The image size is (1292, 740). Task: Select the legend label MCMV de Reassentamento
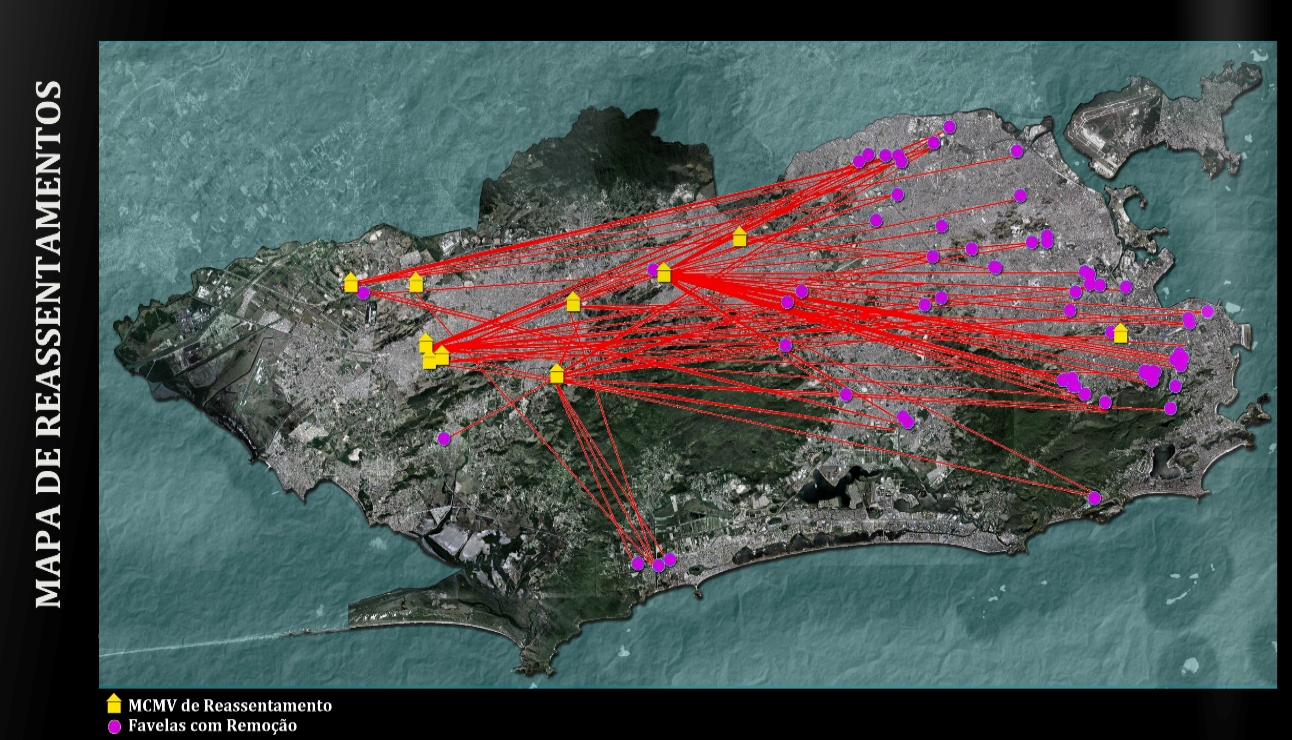click(x=230, y=706)
